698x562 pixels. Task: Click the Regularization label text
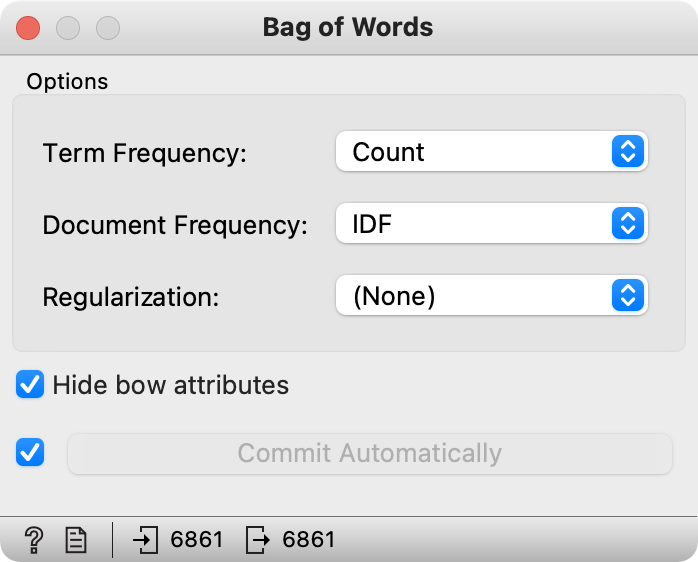click(130, 297)
